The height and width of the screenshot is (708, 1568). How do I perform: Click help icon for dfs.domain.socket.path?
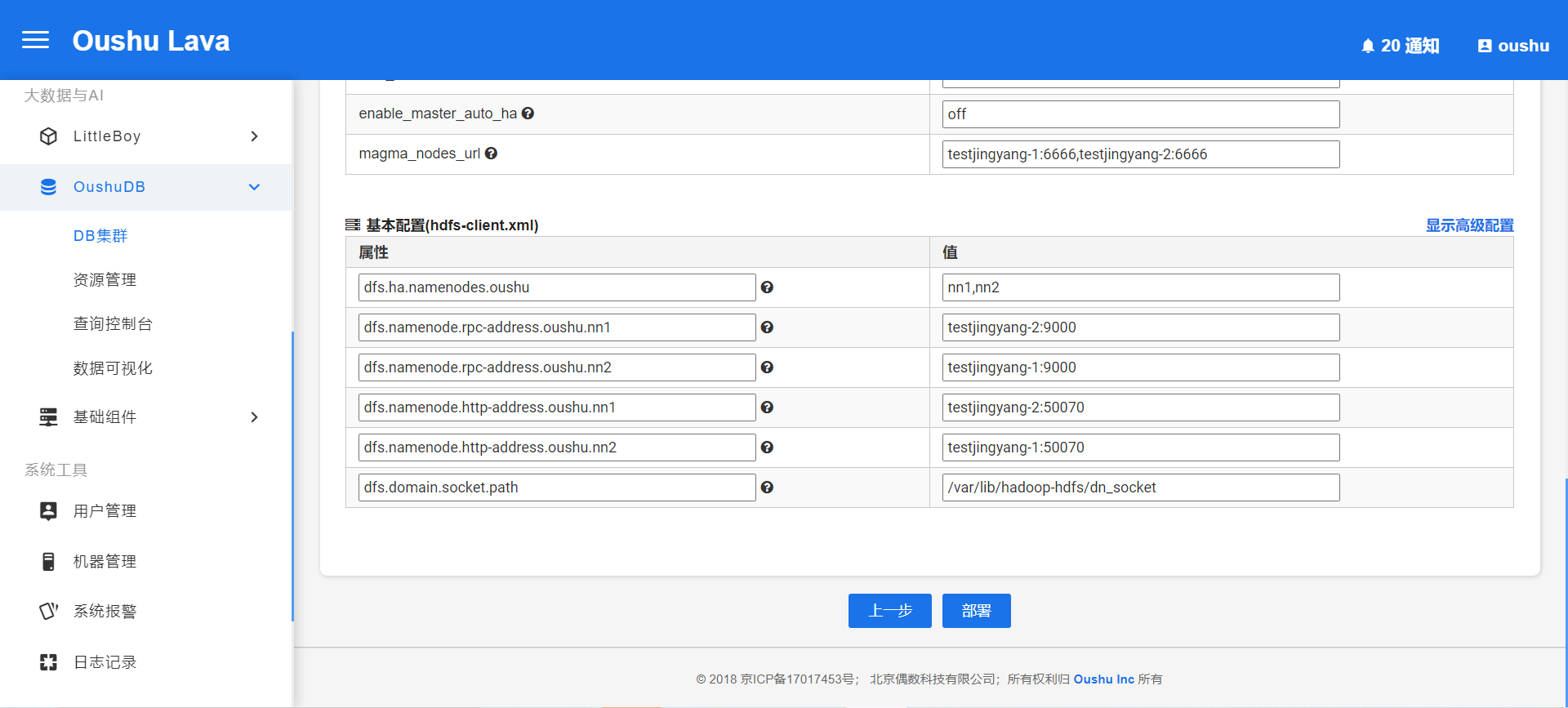[767, 488]
